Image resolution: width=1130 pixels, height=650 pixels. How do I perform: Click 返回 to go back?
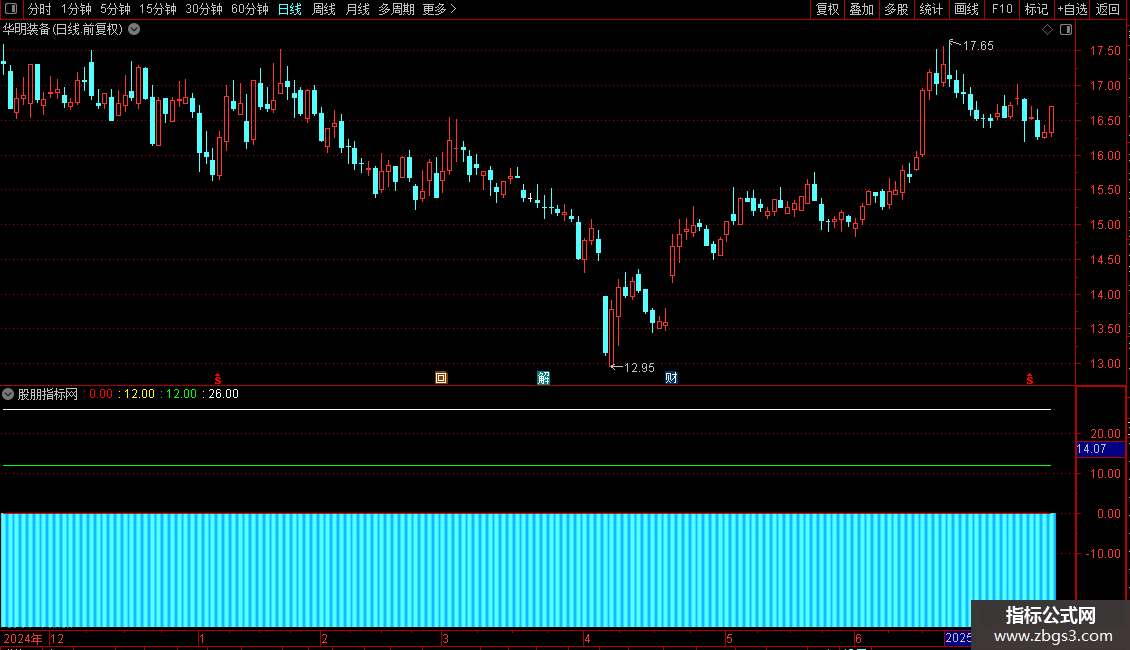(x=1108, y=9)
